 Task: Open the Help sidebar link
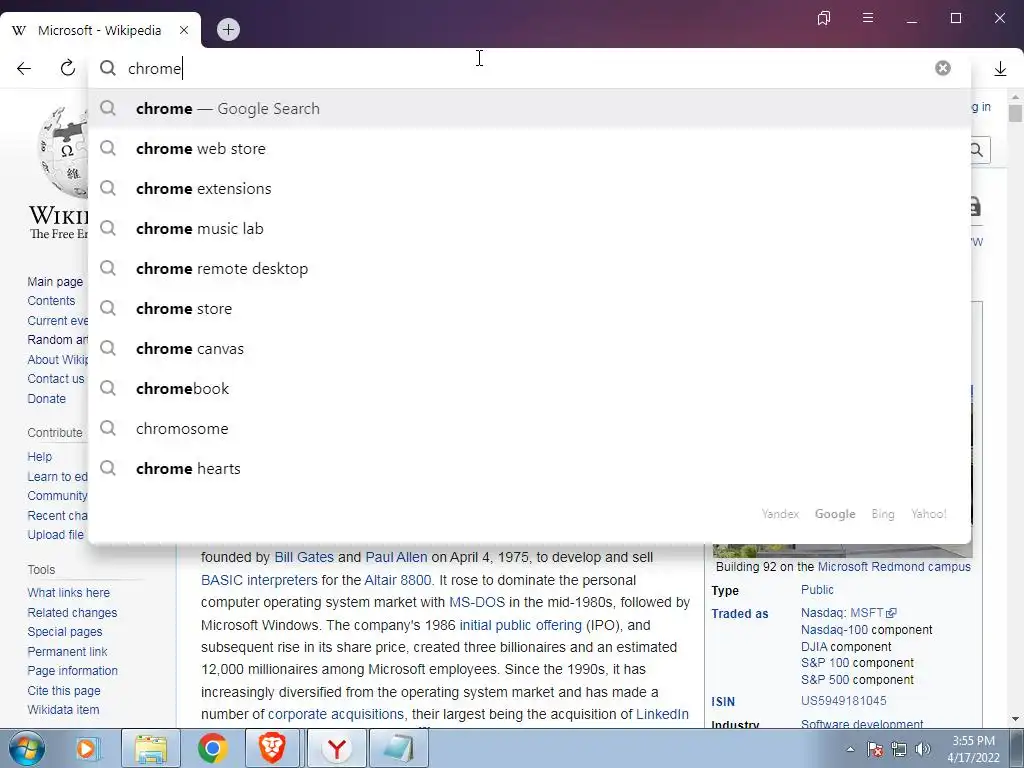pos(39,456)
